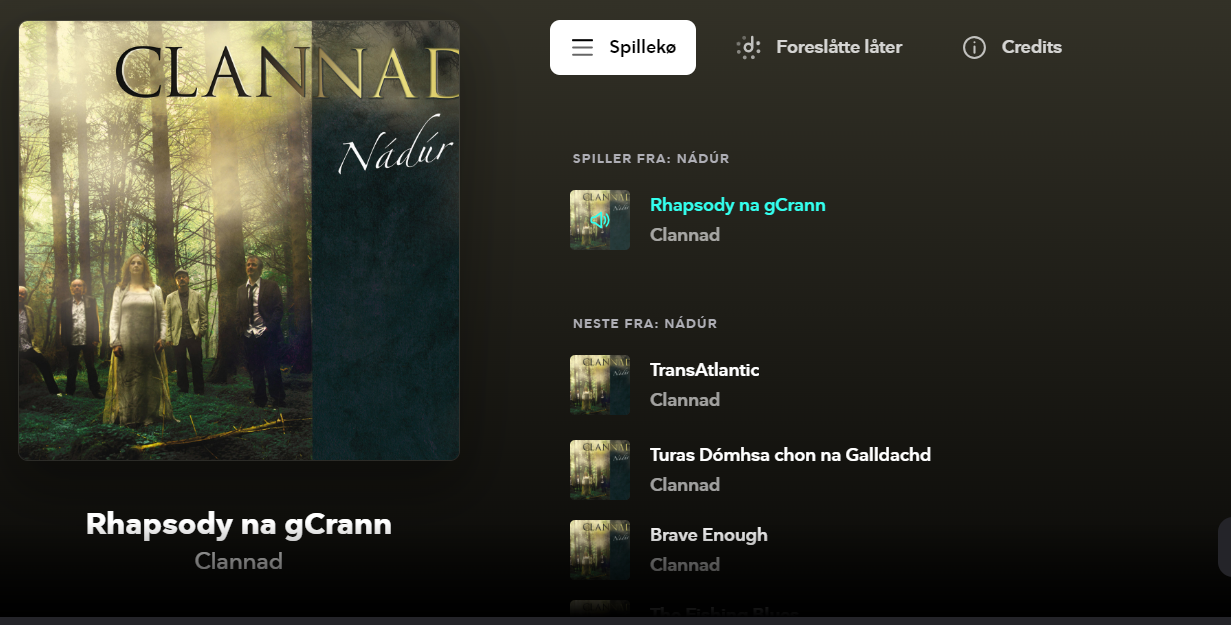Click Rhapsody na gCrann title in queue

coord(738,205)
